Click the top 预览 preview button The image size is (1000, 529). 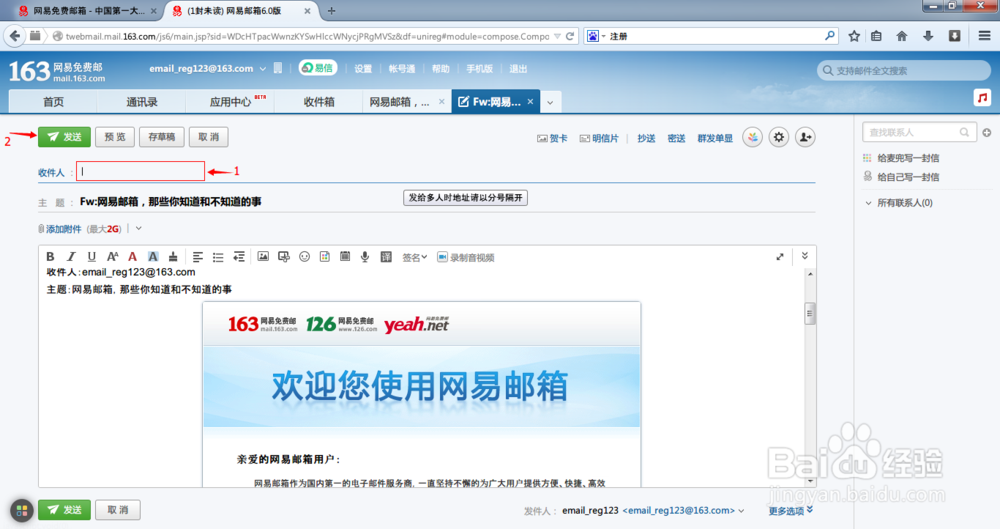pyautogui.click(x=115, y=137)
